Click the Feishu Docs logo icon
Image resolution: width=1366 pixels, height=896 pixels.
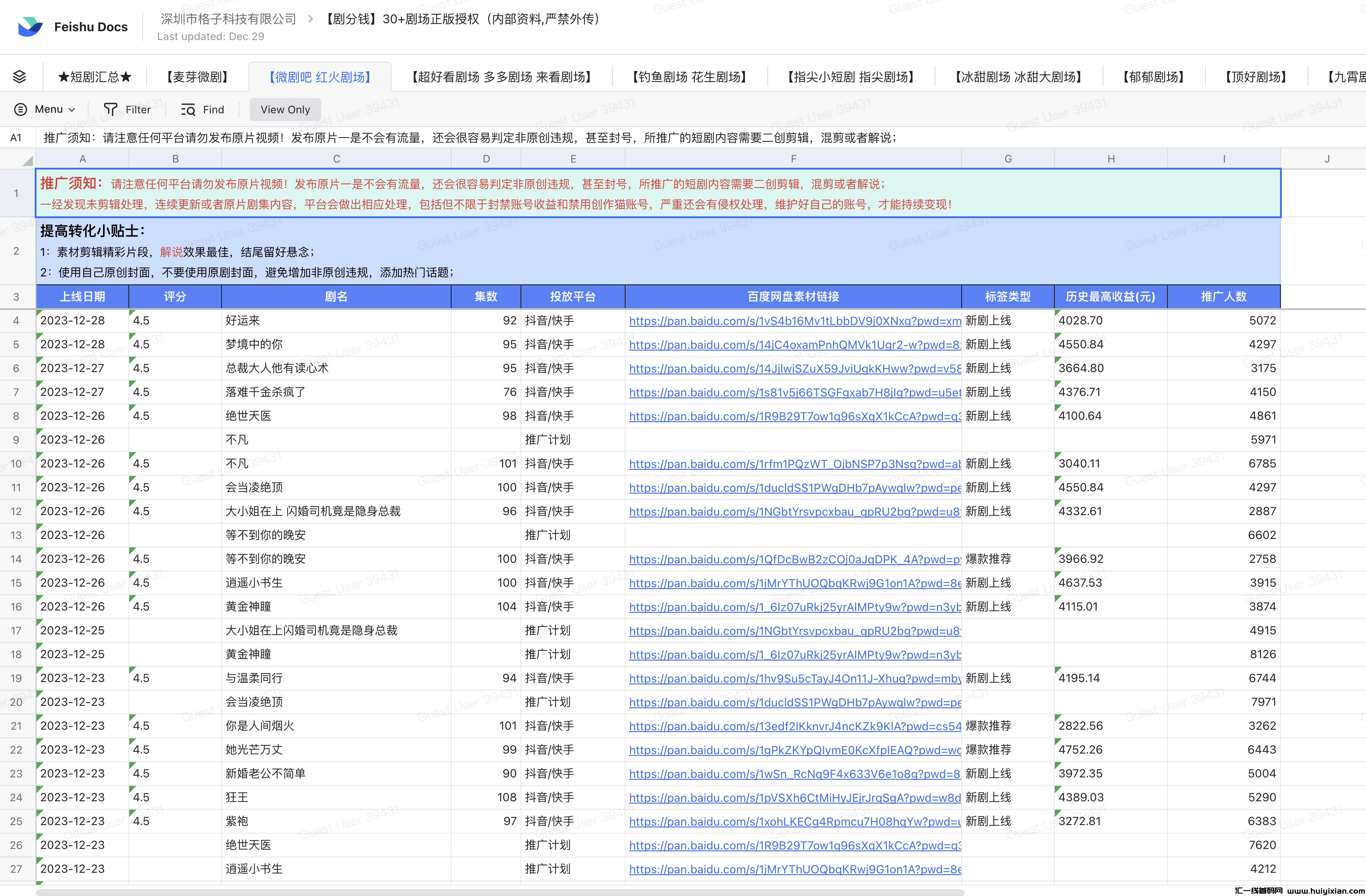30,26
